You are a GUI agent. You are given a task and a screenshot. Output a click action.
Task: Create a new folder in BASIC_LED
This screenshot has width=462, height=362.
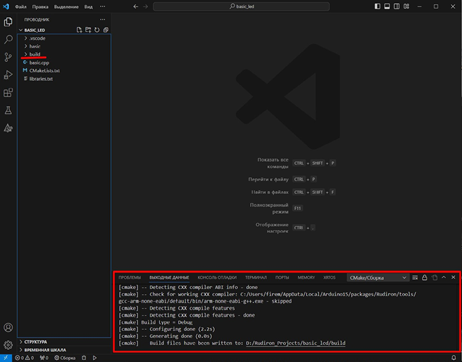click(x=88, y=30)
